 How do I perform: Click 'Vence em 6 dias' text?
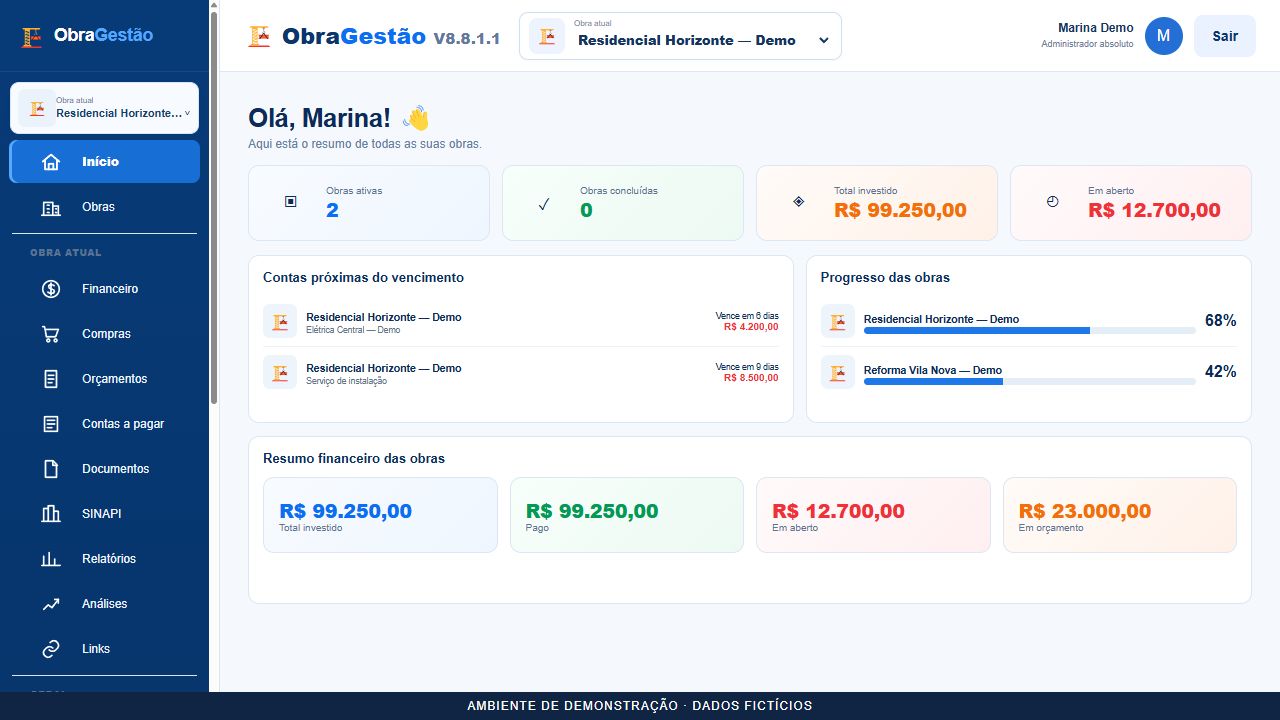point(747,316)
